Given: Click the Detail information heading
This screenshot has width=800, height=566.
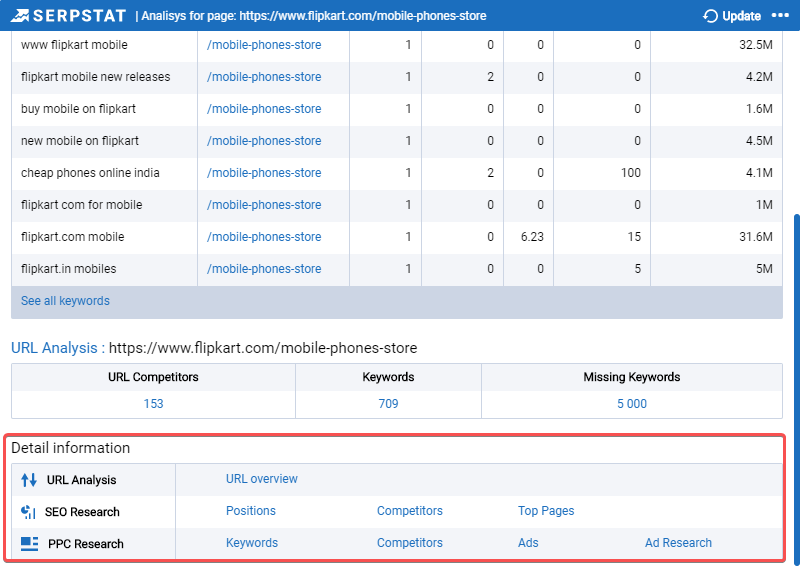Looking at the screenshot, I should (x=70, y=448).
